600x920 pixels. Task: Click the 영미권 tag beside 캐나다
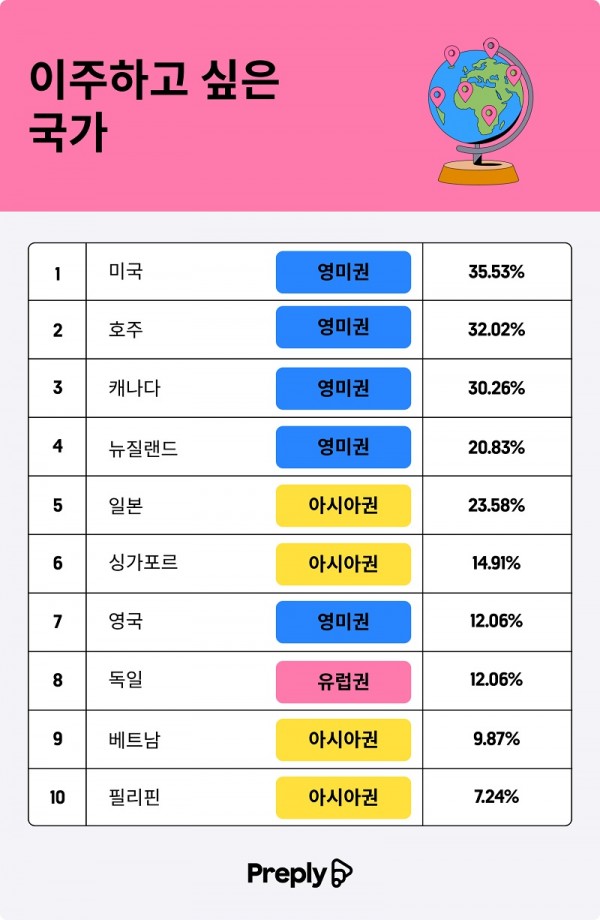pyautogui.click(x=343, y=388)
